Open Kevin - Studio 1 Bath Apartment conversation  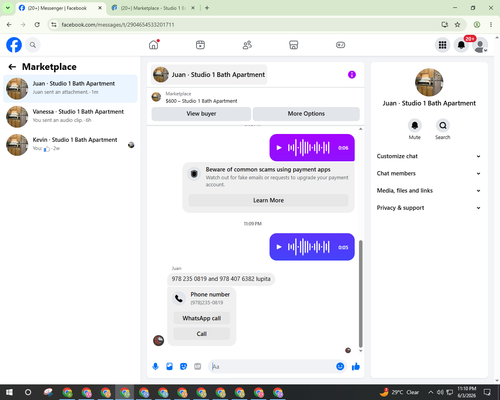click(70, 145)
